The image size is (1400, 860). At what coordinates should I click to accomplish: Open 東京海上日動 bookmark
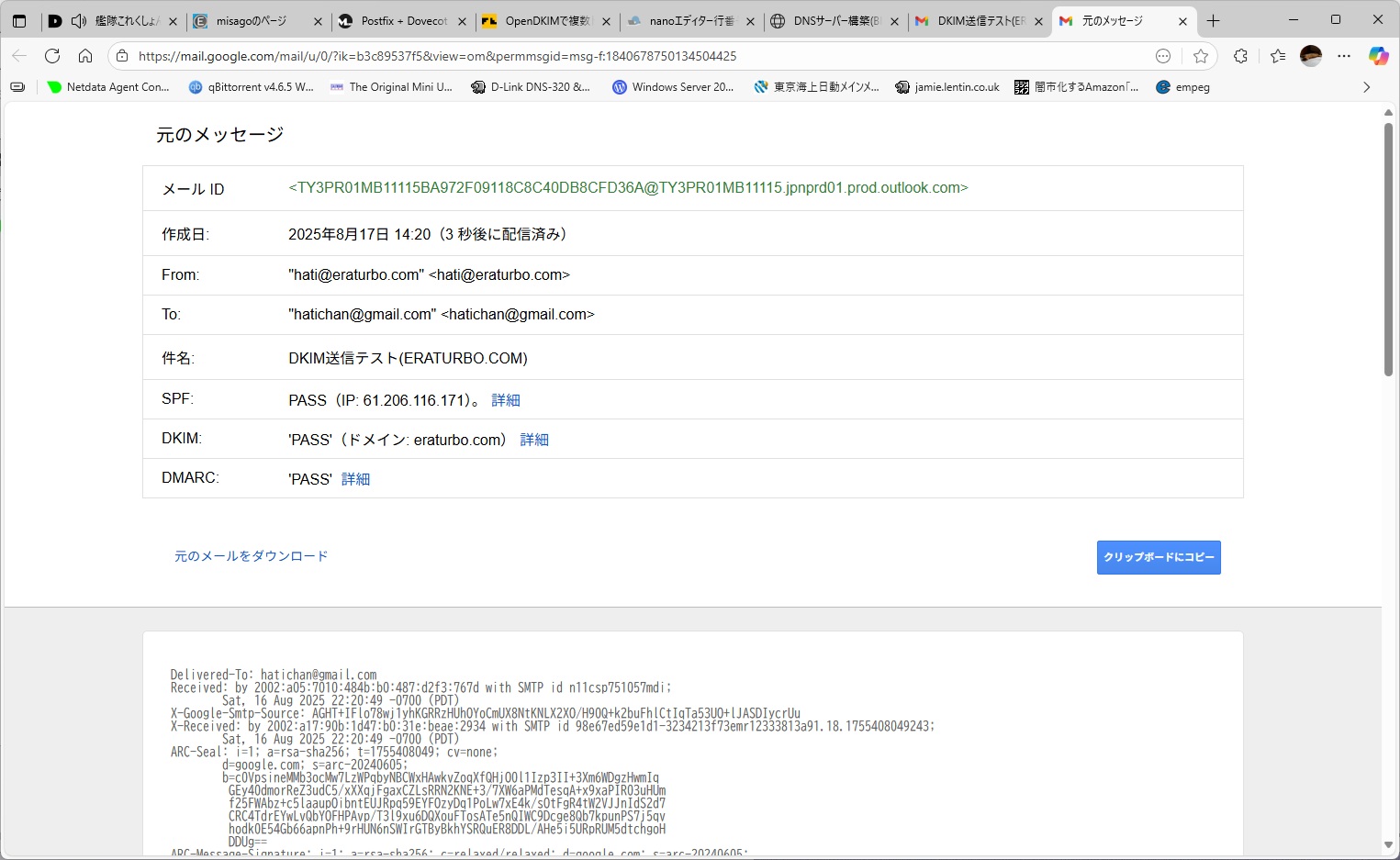click(x=816, y=87)
